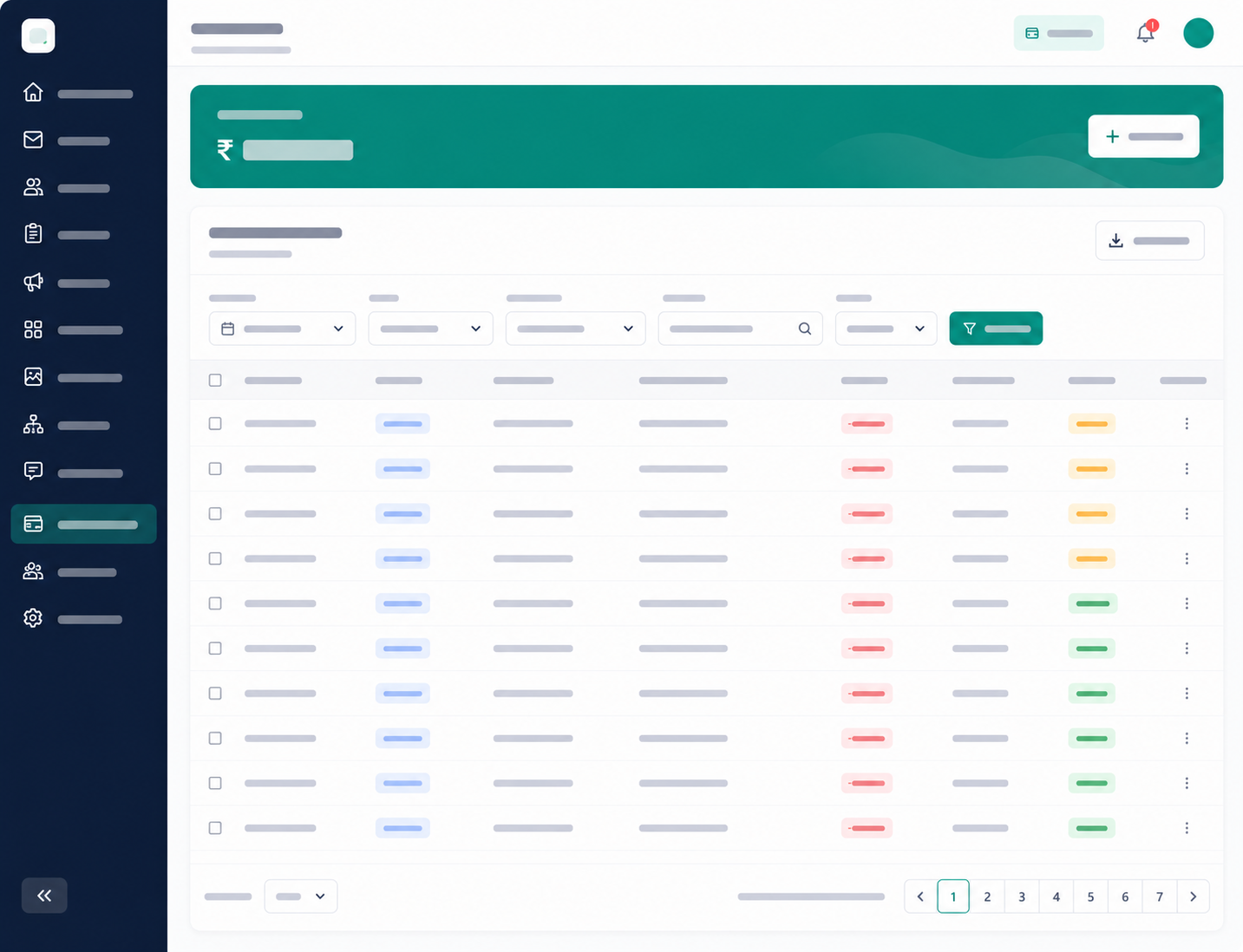Apply filters with the green funnel button
The width and height of the screenshot is (1243, 952).
pos(996,329)
